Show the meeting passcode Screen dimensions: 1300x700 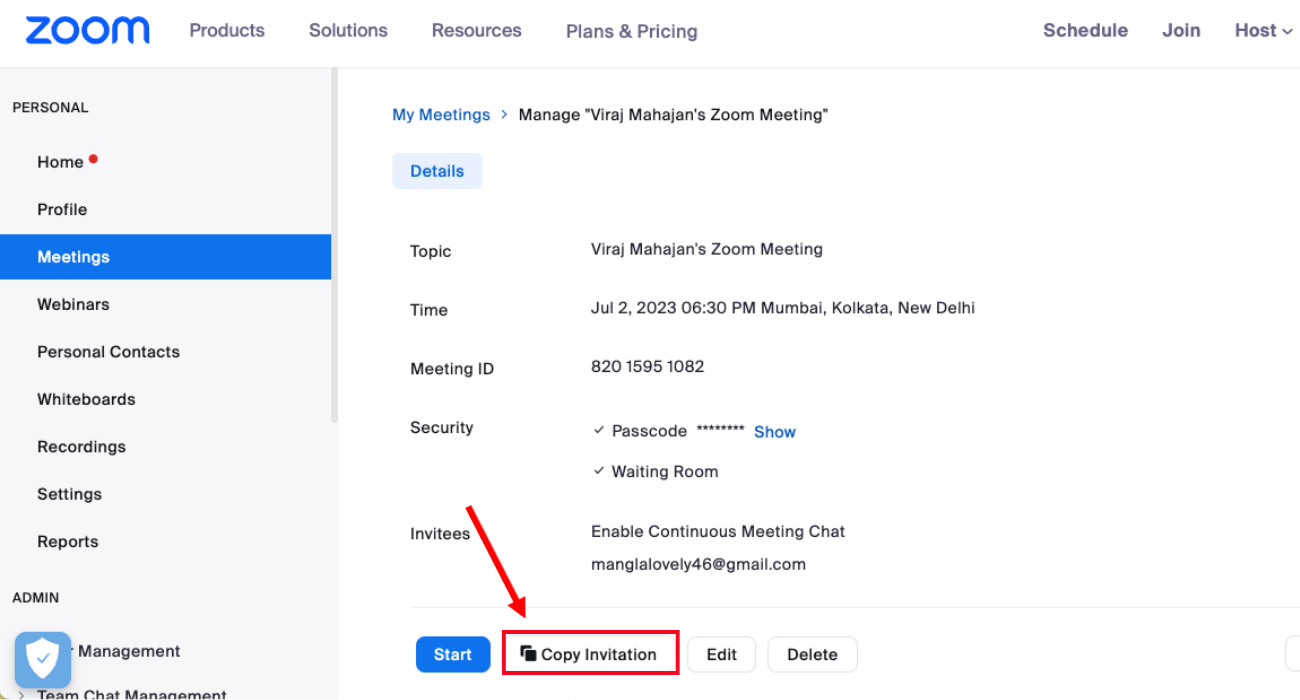[x=775, y=432]
